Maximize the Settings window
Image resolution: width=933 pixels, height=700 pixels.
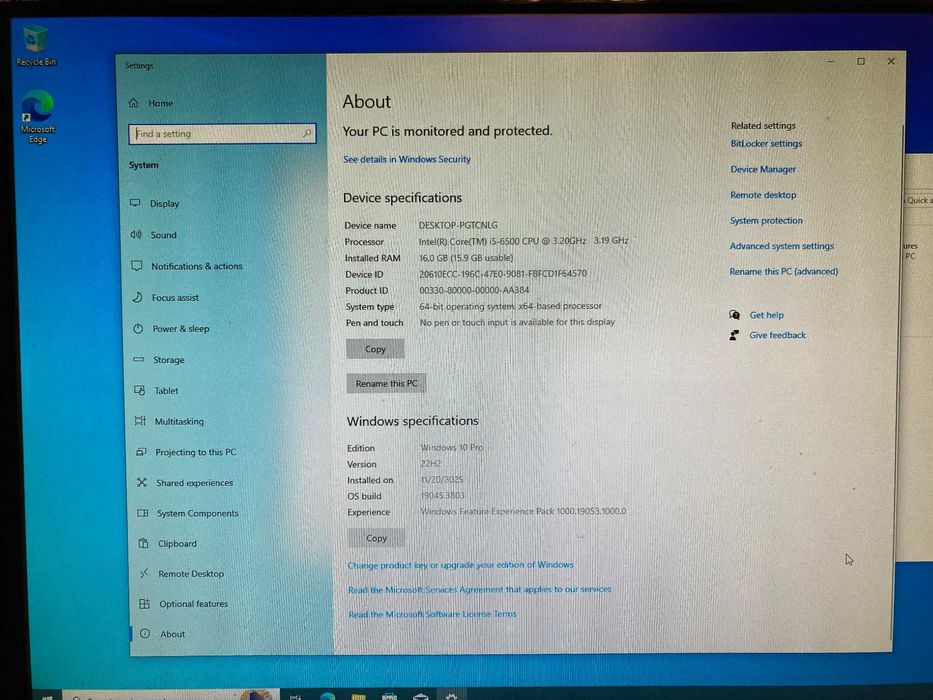click(860, 61)
